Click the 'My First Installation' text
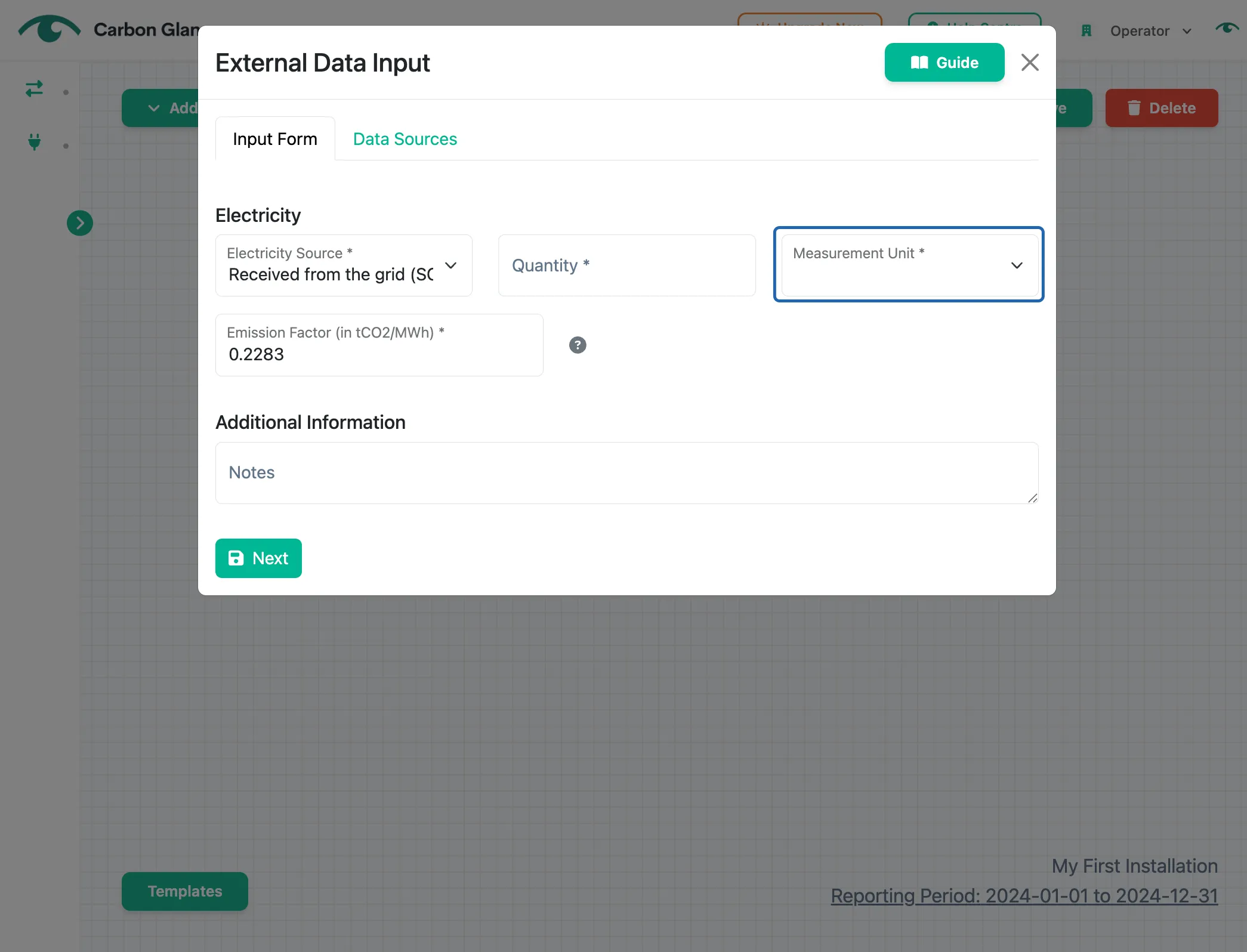Screen dimensions: 1247x952 1134,866
